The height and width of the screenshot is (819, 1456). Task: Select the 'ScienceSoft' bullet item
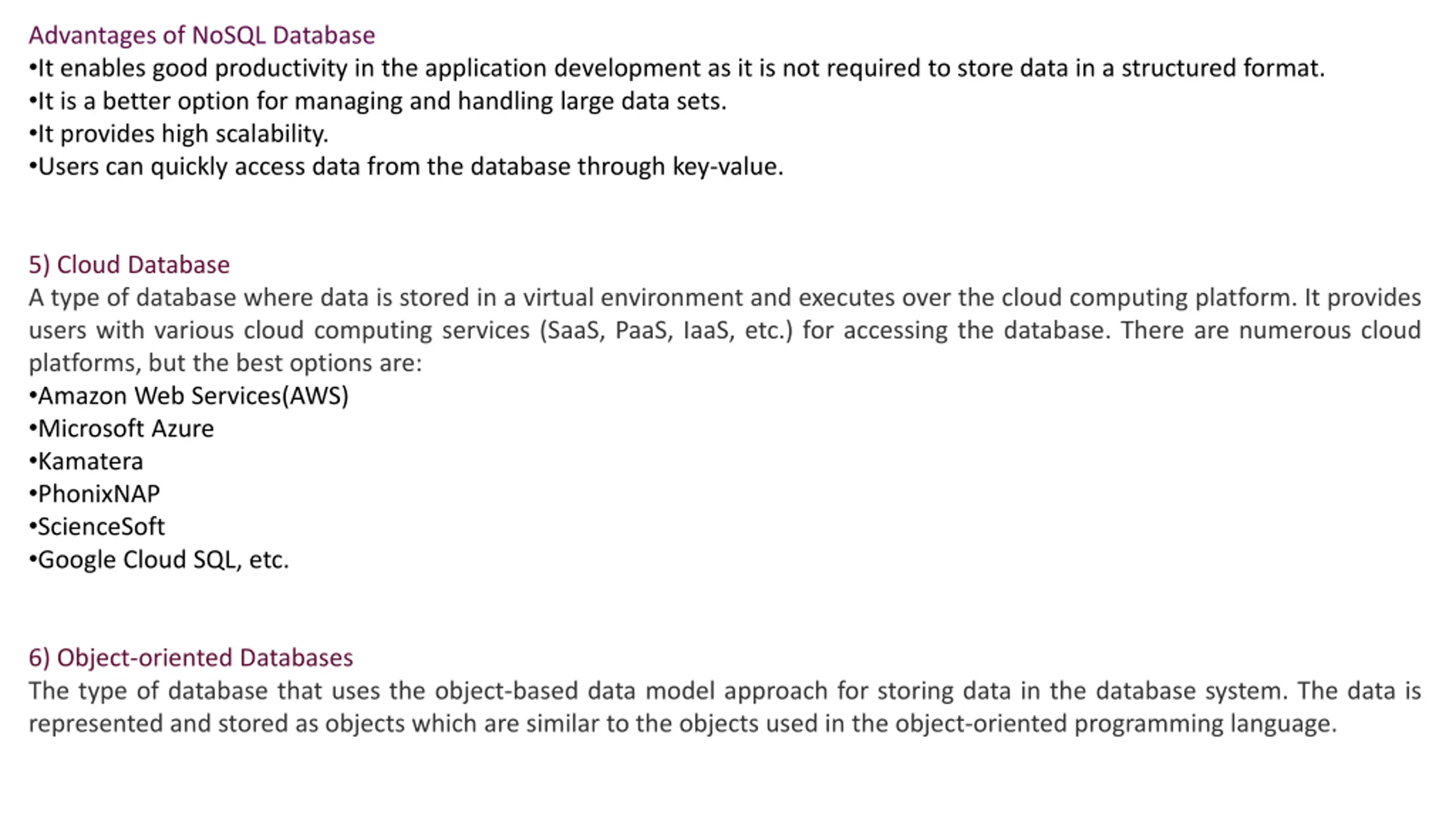97,527
